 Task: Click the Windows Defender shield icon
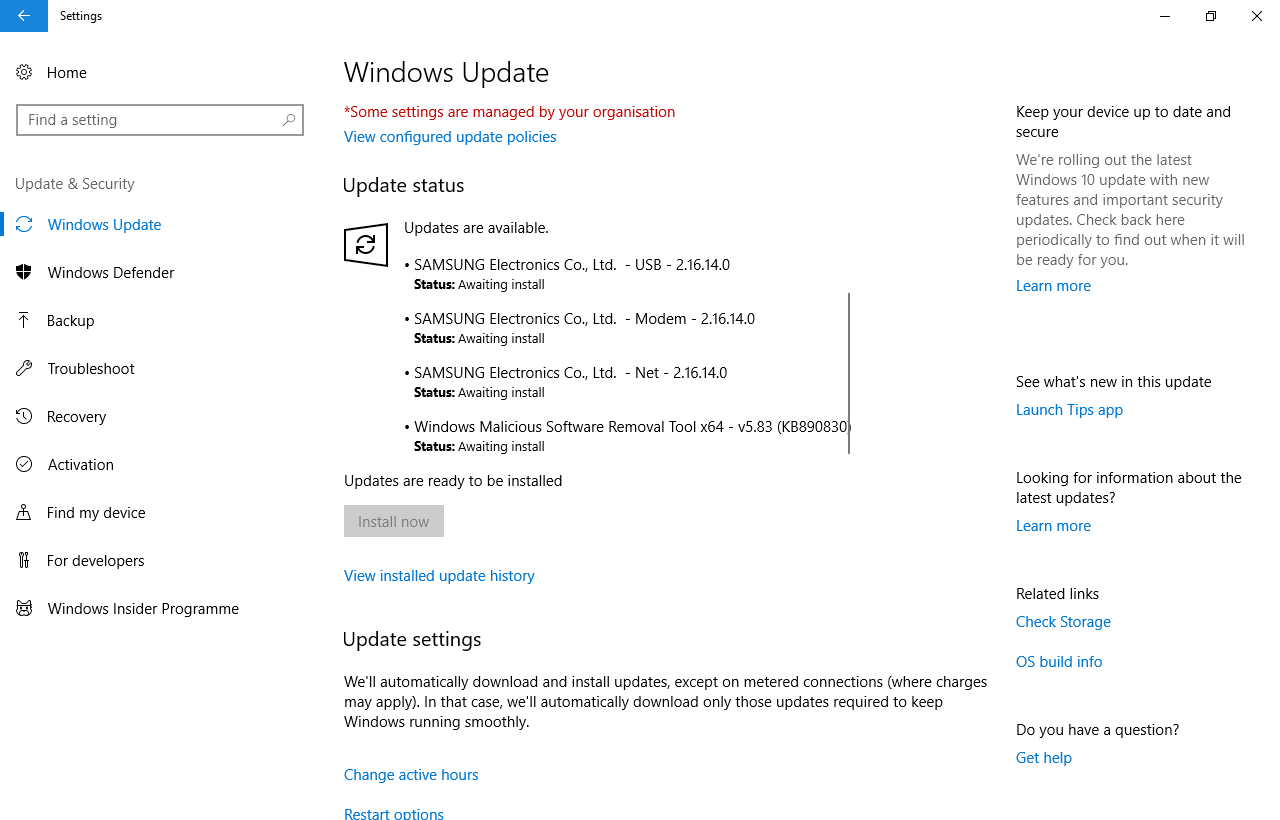click(x=24, y=273)
